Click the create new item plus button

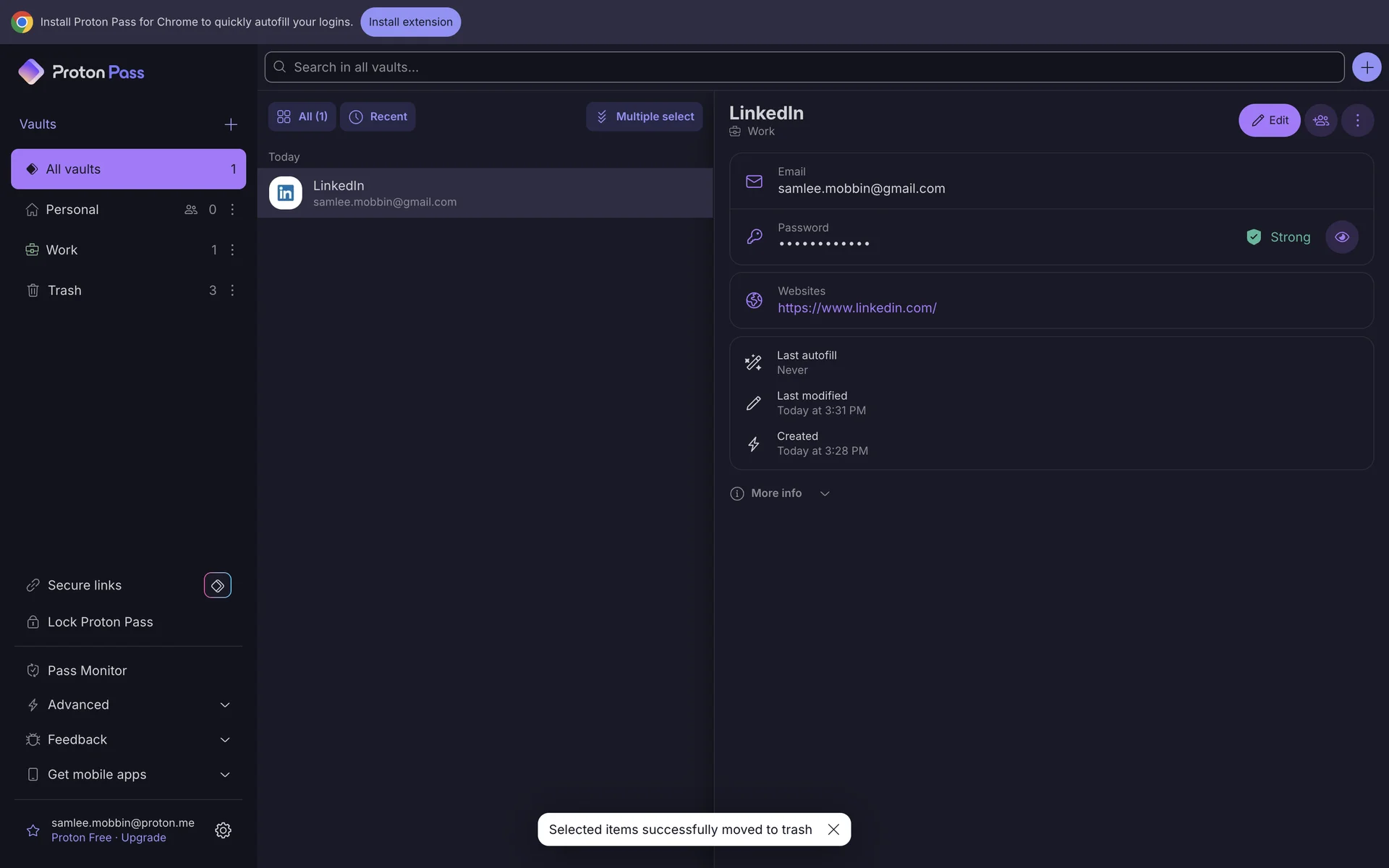click(1366, 67)
